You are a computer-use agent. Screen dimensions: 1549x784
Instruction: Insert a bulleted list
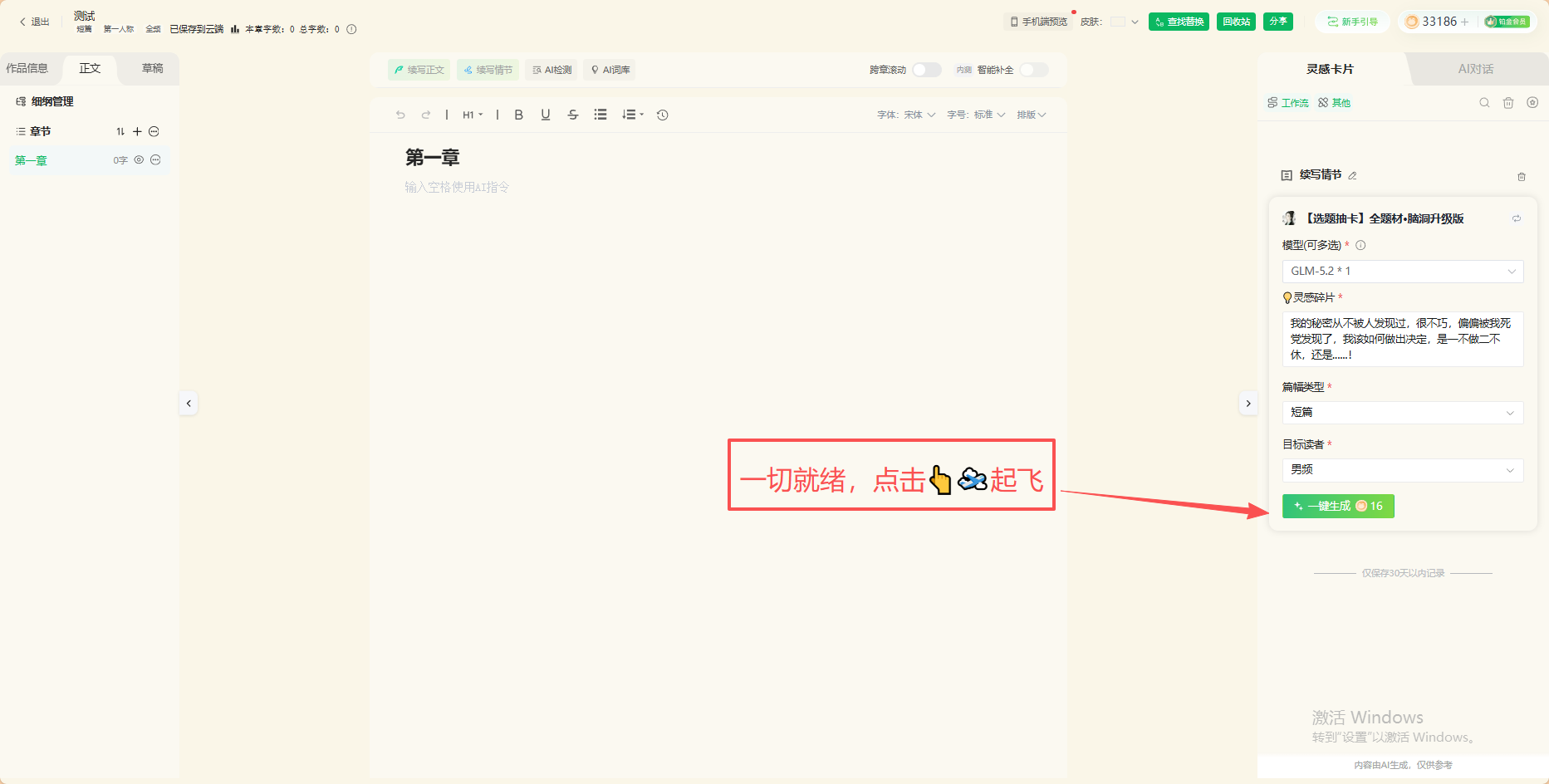(x=600, y=115)
